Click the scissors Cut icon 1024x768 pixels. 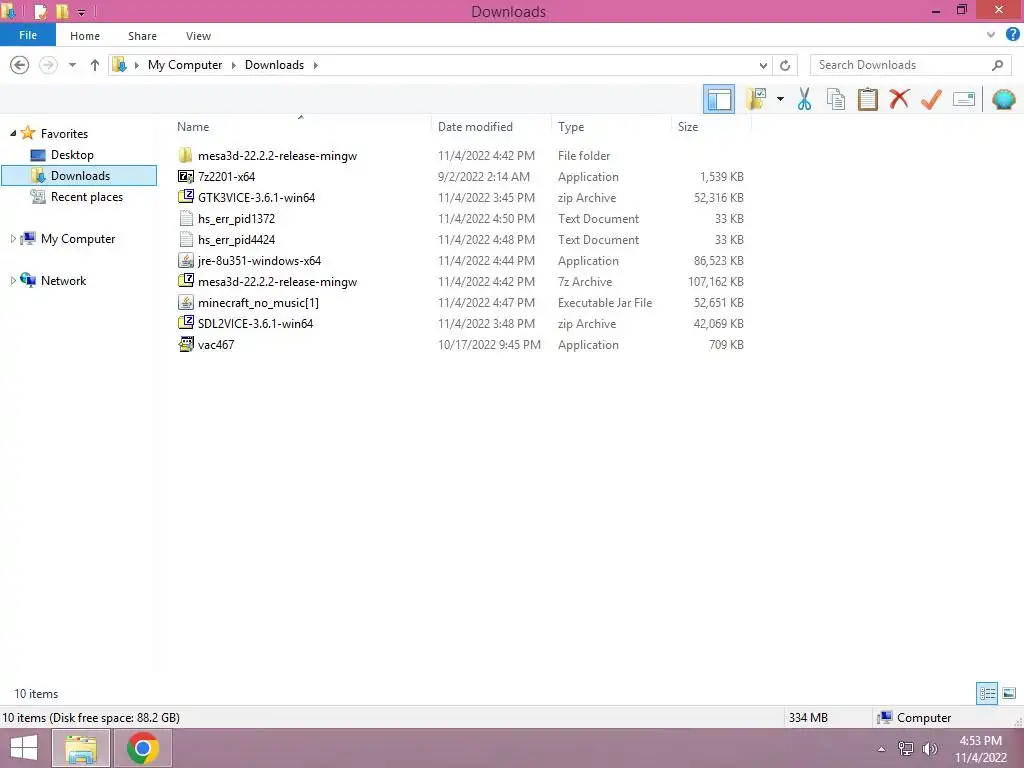pyautogui.click(x=804, y=99)
